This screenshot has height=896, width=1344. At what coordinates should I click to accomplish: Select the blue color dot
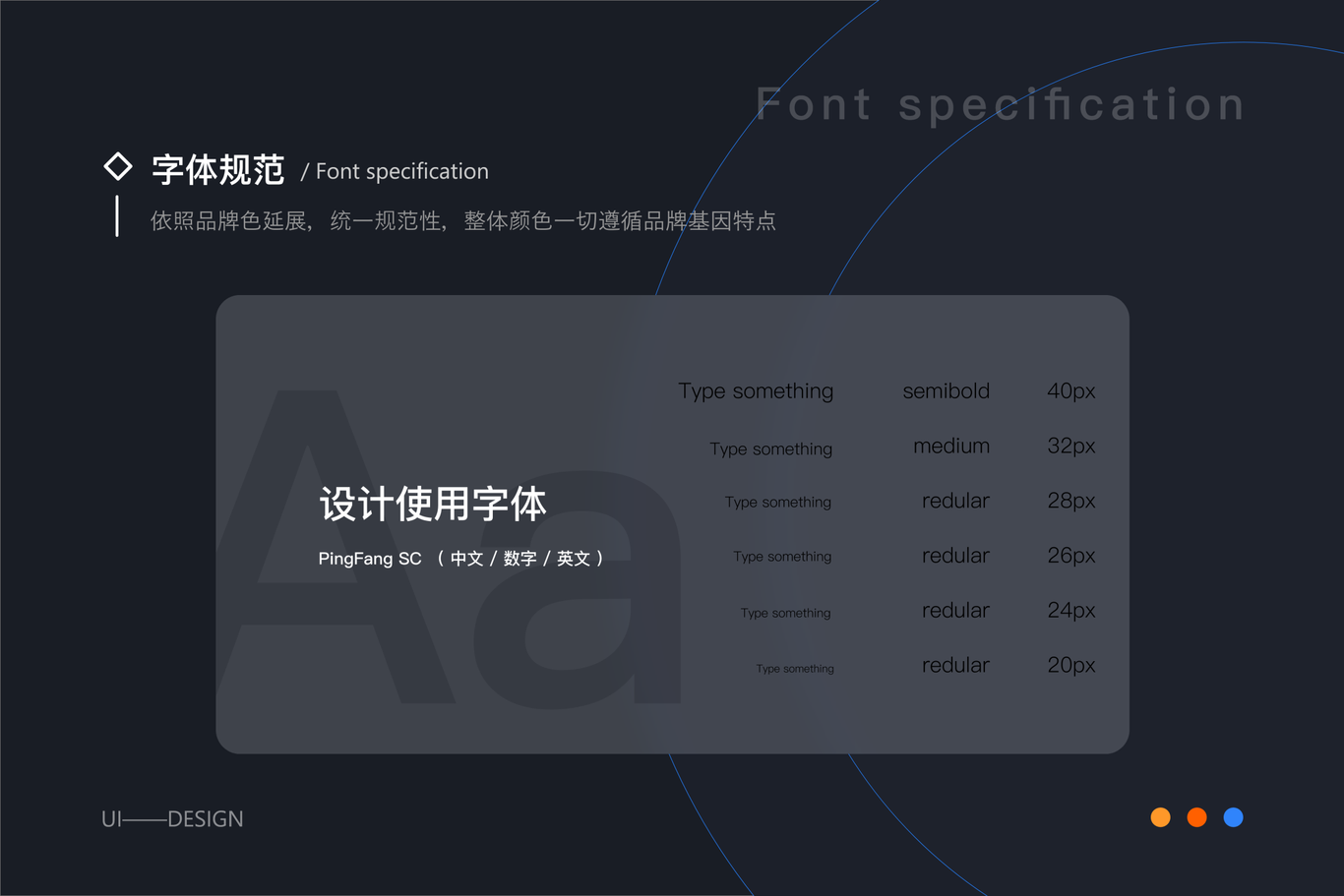click(1233, 817)
